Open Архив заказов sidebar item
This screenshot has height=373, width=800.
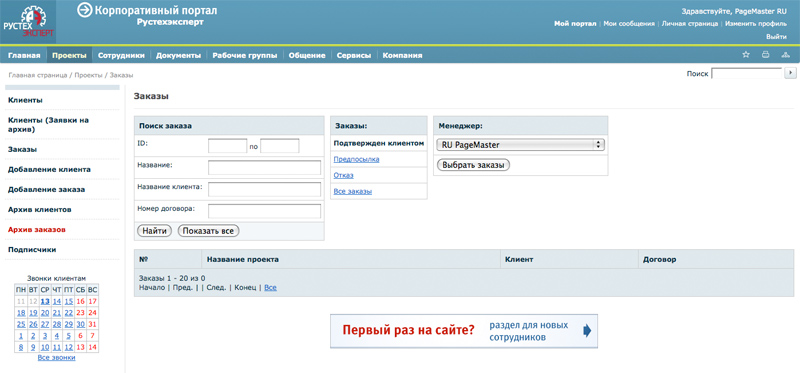[37, 230]
